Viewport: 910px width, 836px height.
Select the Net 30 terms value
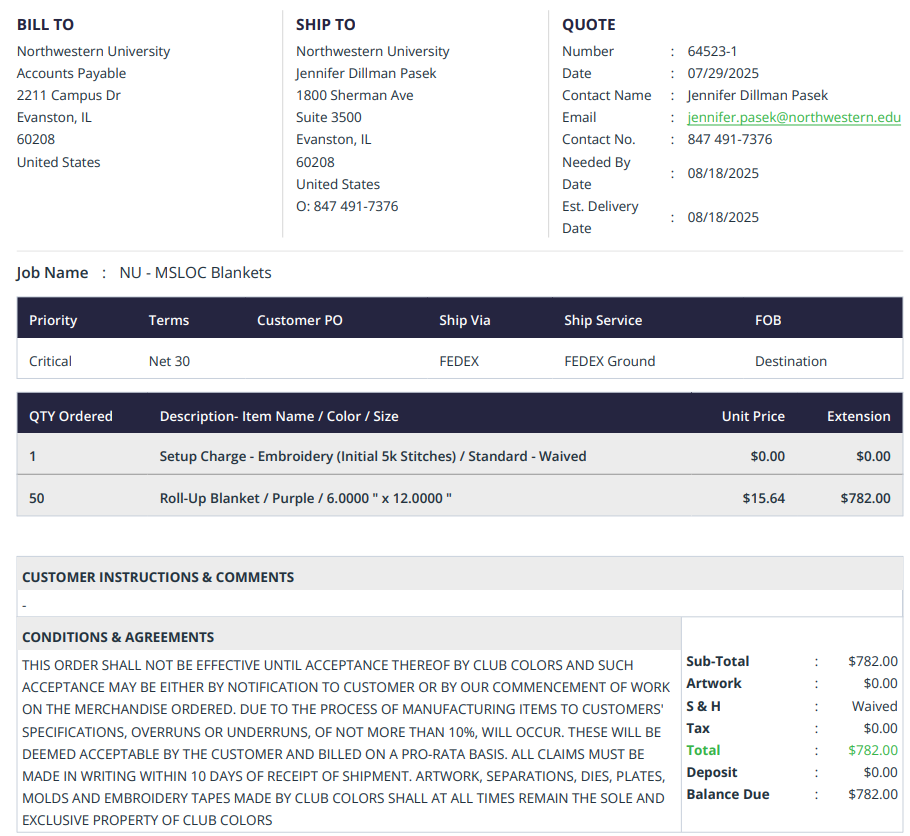[x=169, y=361]
